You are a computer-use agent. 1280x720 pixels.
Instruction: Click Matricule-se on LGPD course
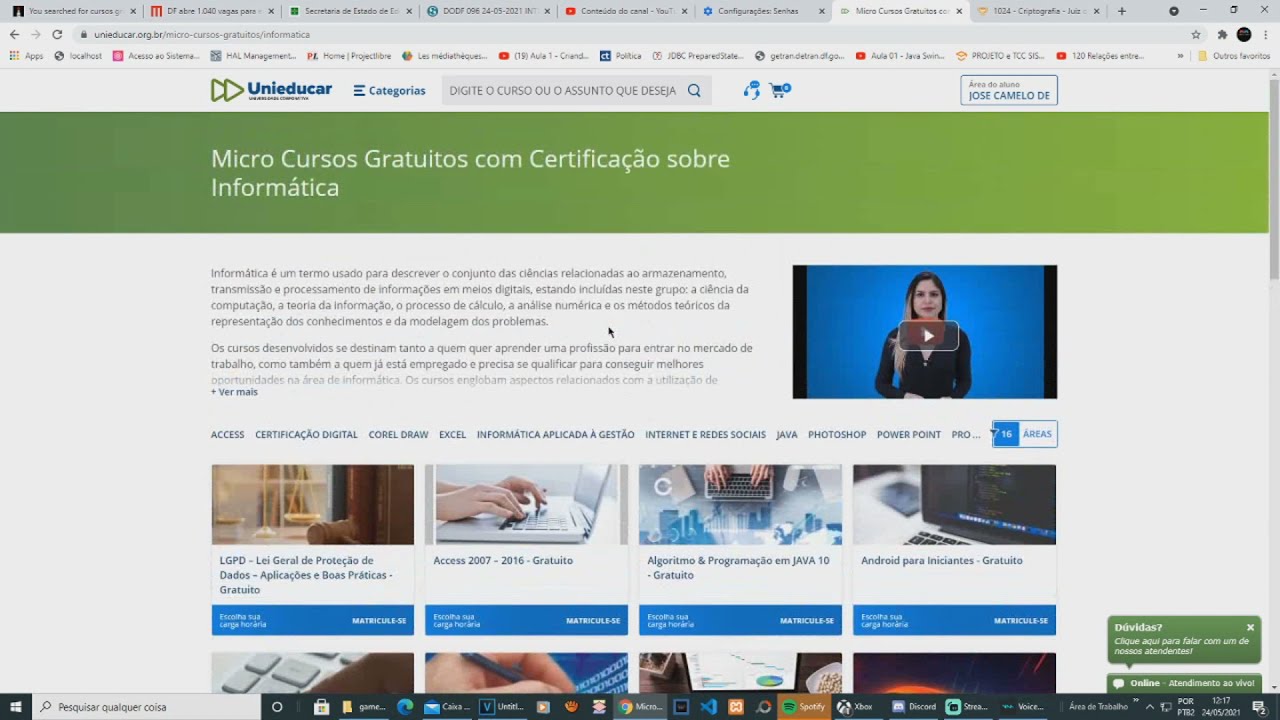(x=379, y=620)
